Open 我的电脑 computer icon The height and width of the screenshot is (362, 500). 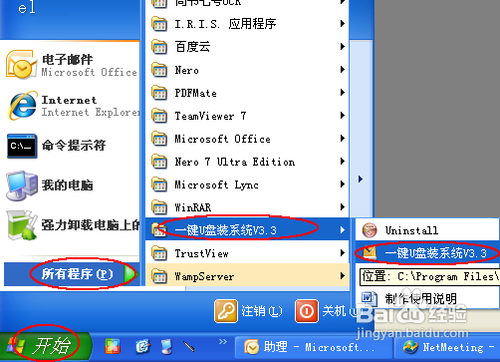(22, 185)
